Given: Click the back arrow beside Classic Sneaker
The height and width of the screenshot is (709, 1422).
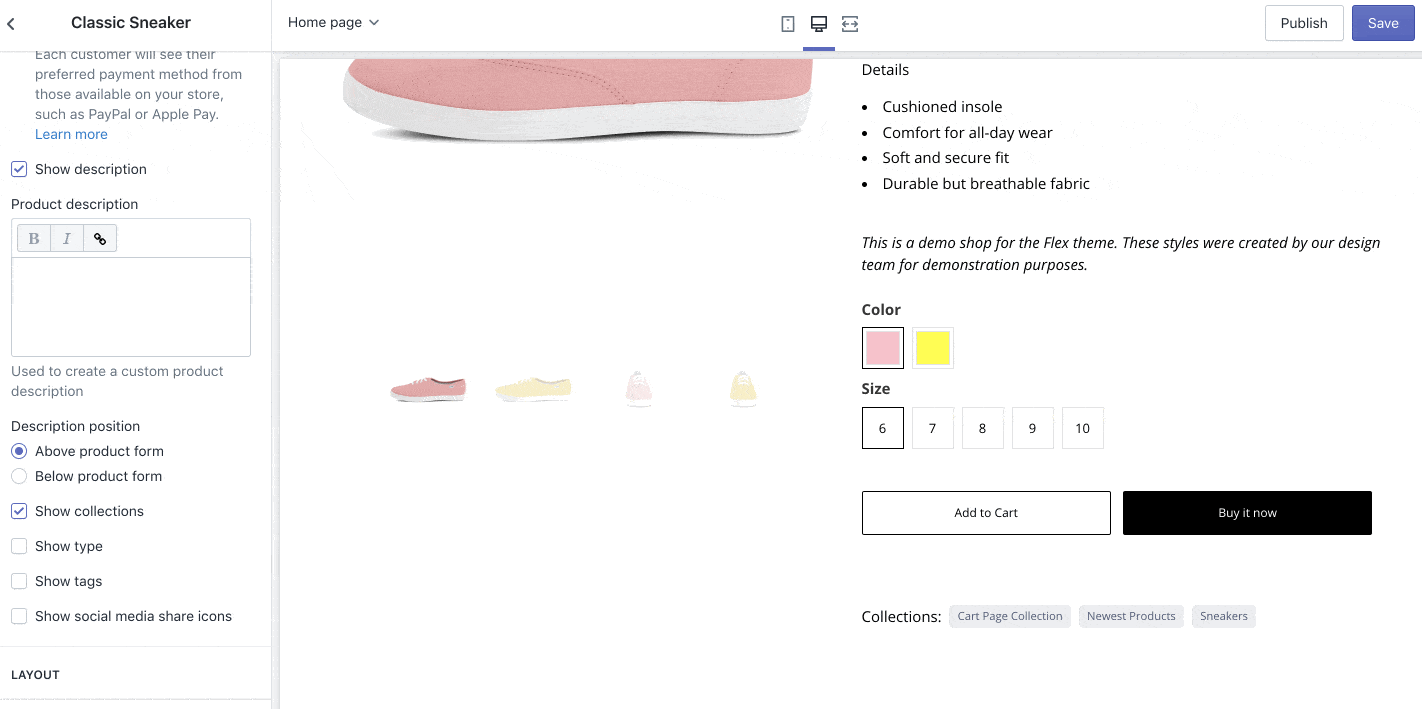Looking at the screenshot, I should pos(11,23).
